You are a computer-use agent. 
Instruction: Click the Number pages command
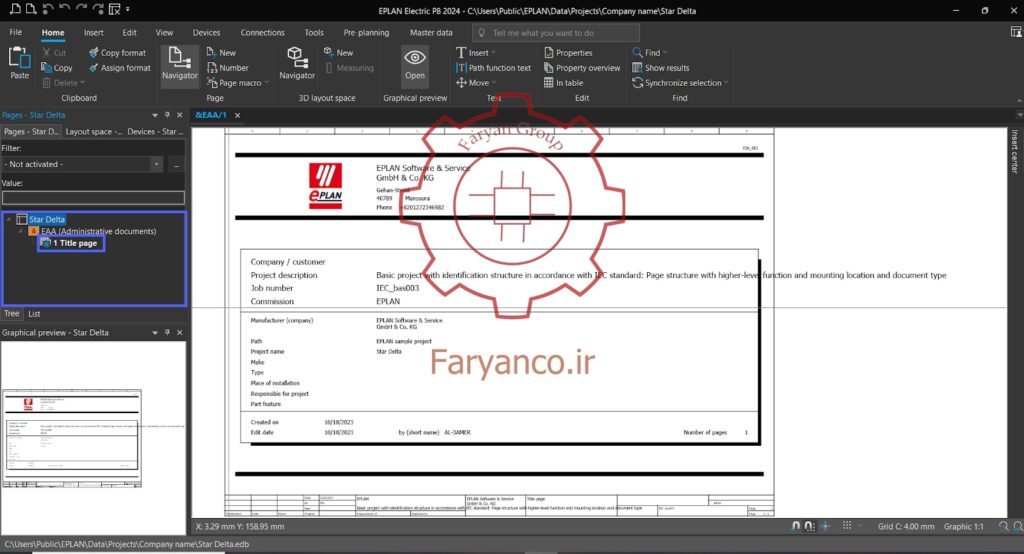[x=227, y=68]
